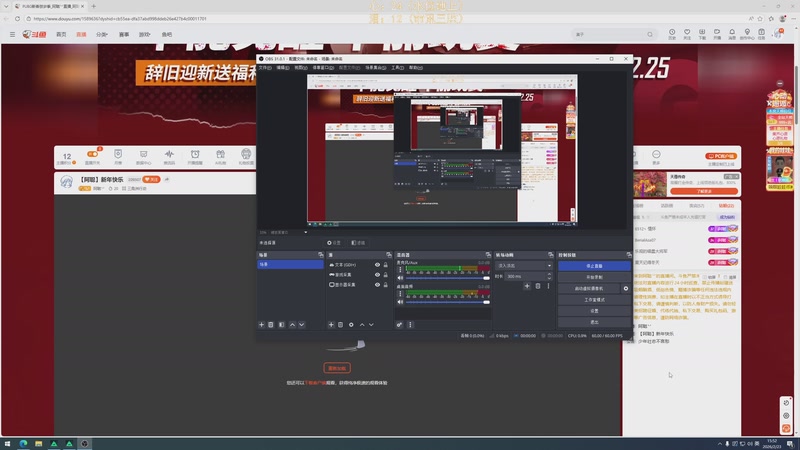Adjust the desktop audio volume slider
The image size is (800, 450).
448,302
